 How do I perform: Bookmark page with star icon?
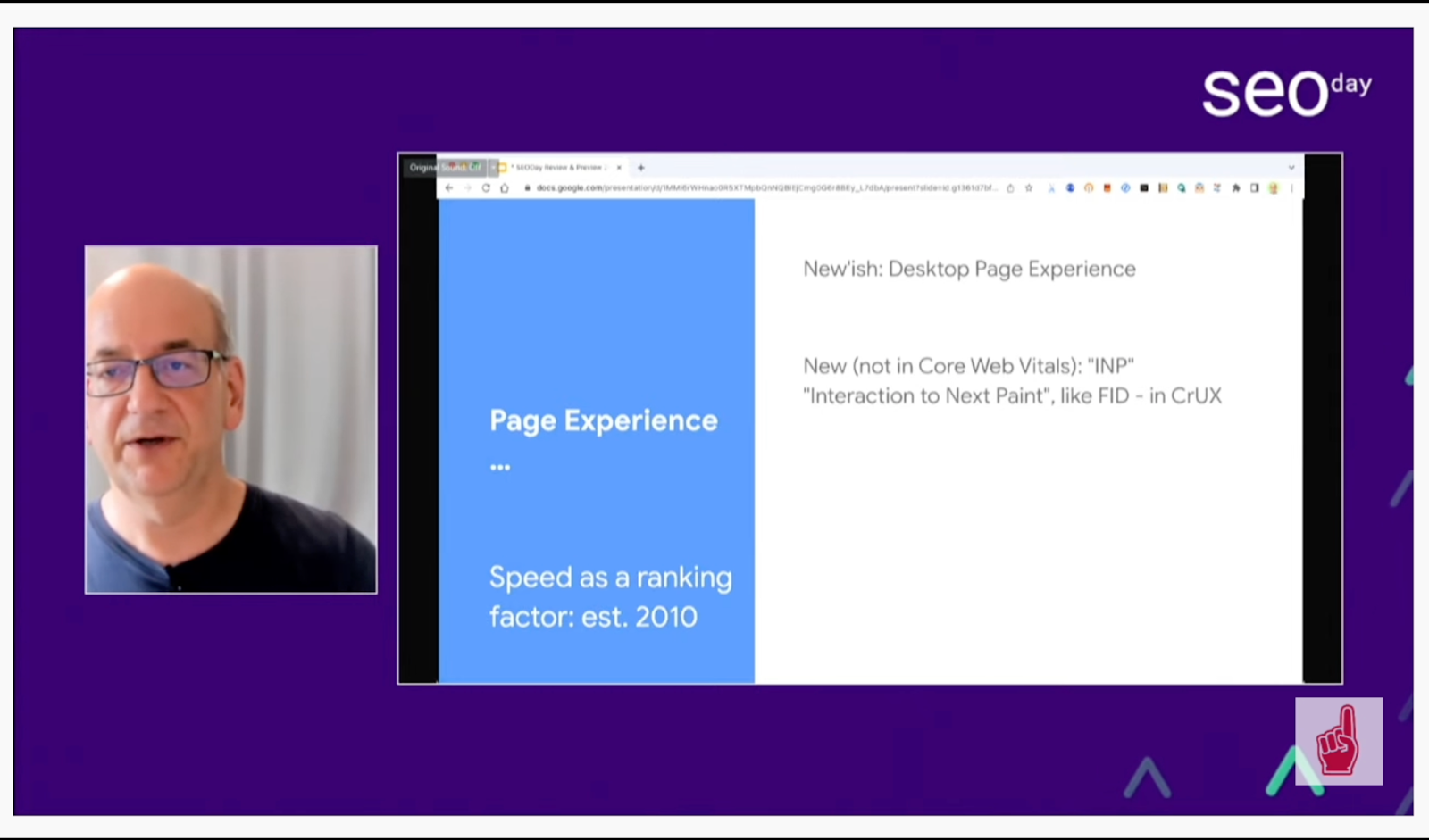coord(1029,188)
